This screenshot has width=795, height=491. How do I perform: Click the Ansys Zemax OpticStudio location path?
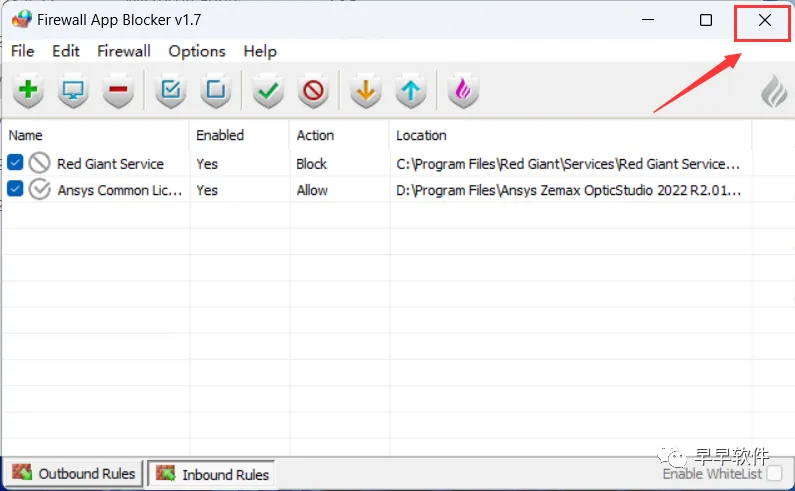pyautogui.click(x=568, y=191)
